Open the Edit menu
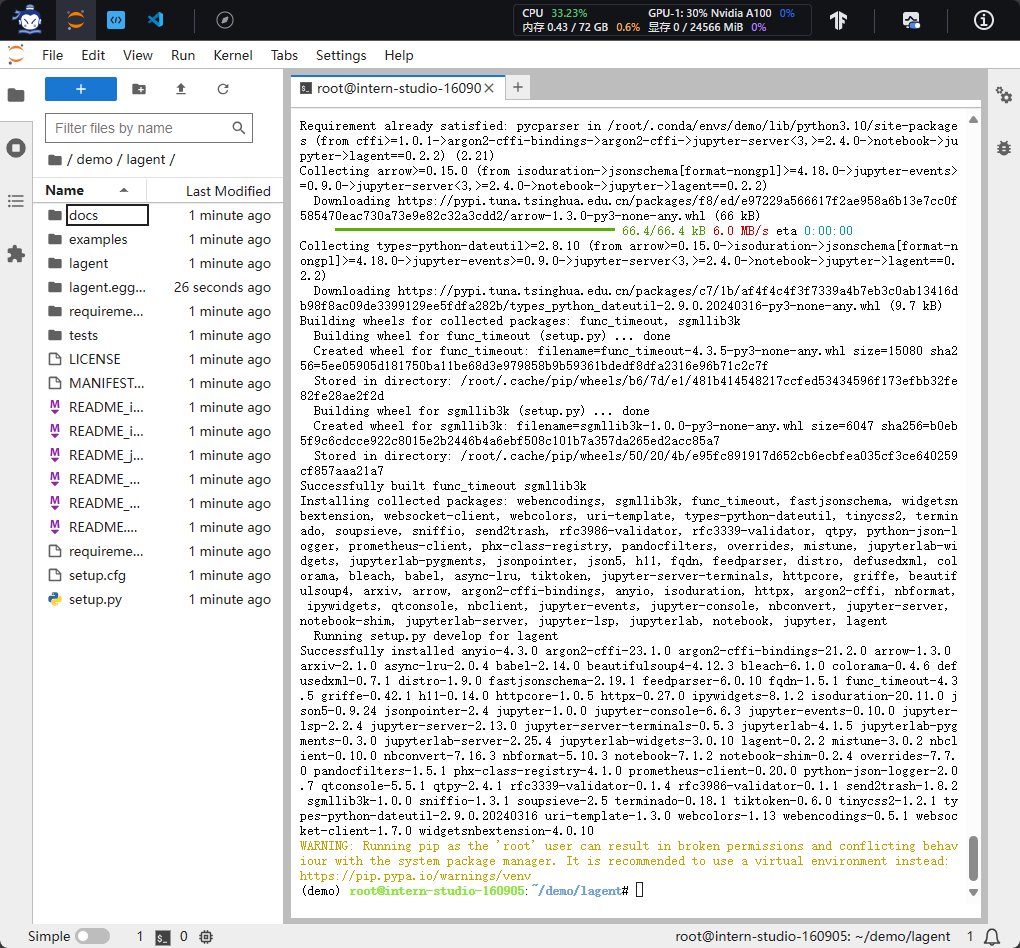This screenshot has height=948, width=1020. [x=93, y=55]
